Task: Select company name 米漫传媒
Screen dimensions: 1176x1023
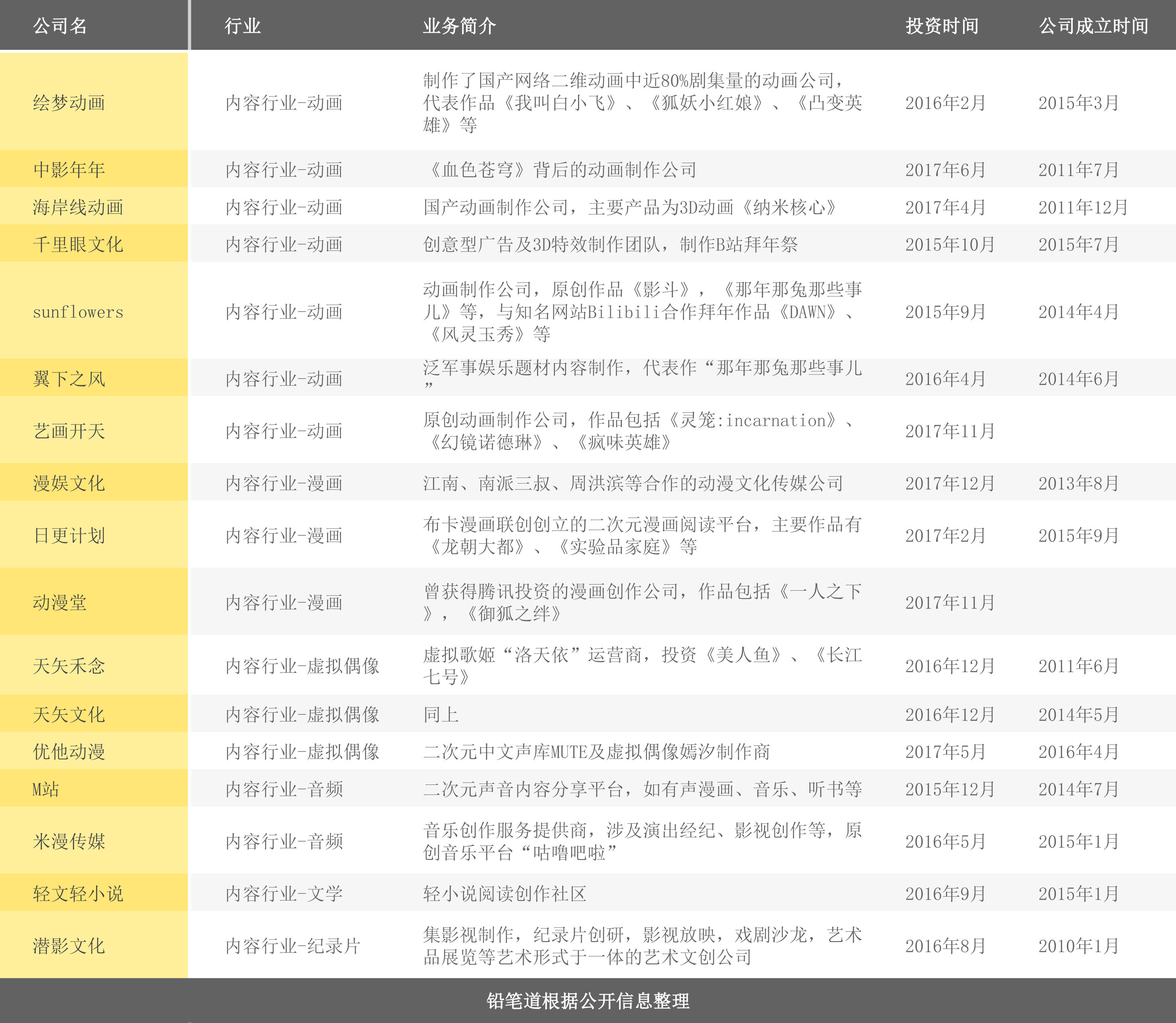Action: [69, 842]
